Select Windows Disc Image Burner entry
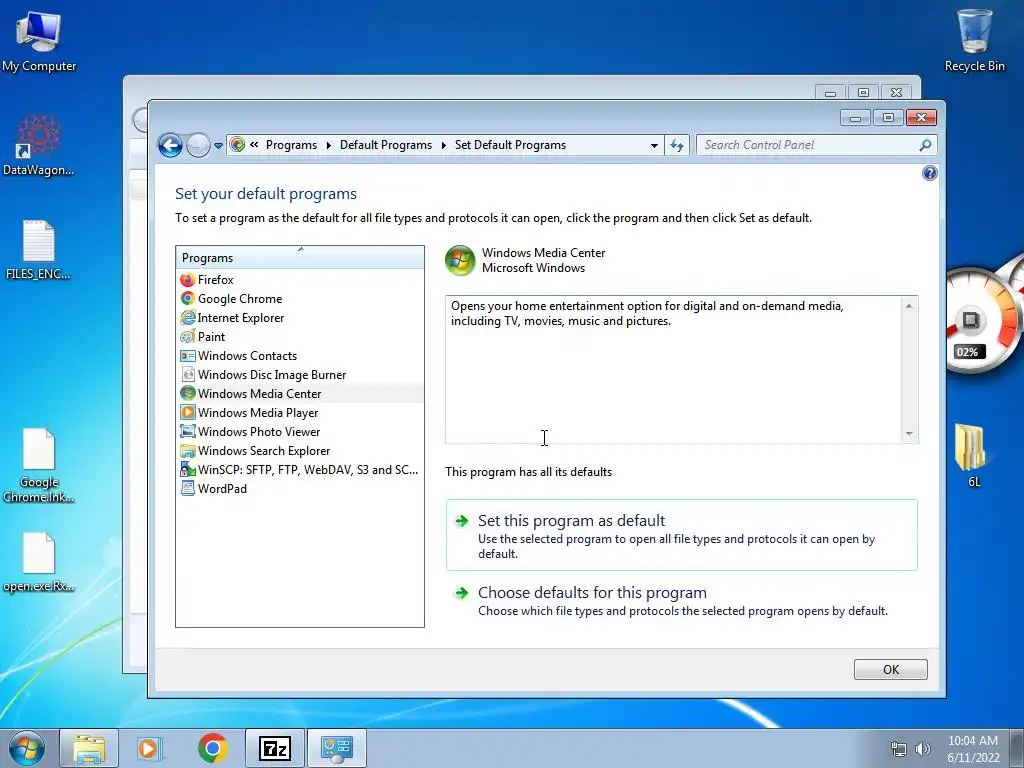The image size is (1024, 768). (300, 374)
